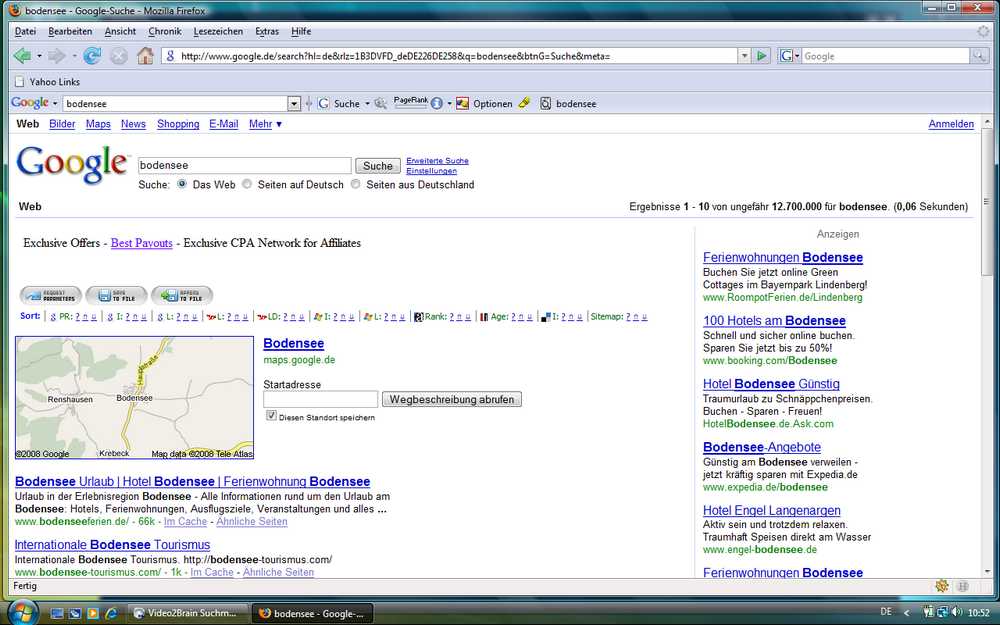Open the Ansicht menu
This screenshot has height=625, width=1000.
tap(121, 31)
